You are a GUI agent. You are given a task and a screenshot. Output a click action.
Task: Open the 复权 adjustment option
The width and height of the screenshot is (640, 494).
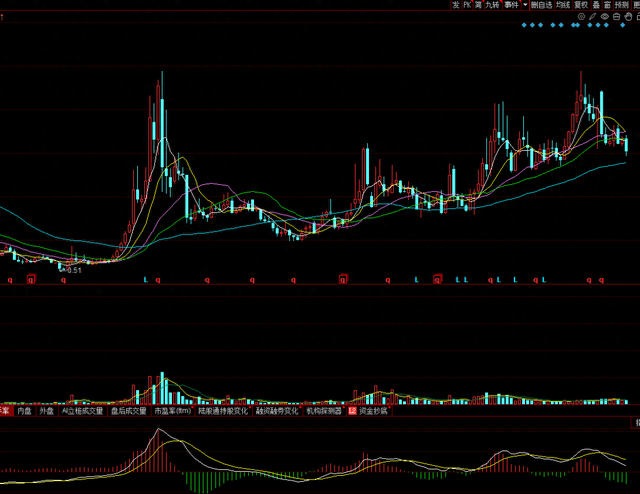581,5
